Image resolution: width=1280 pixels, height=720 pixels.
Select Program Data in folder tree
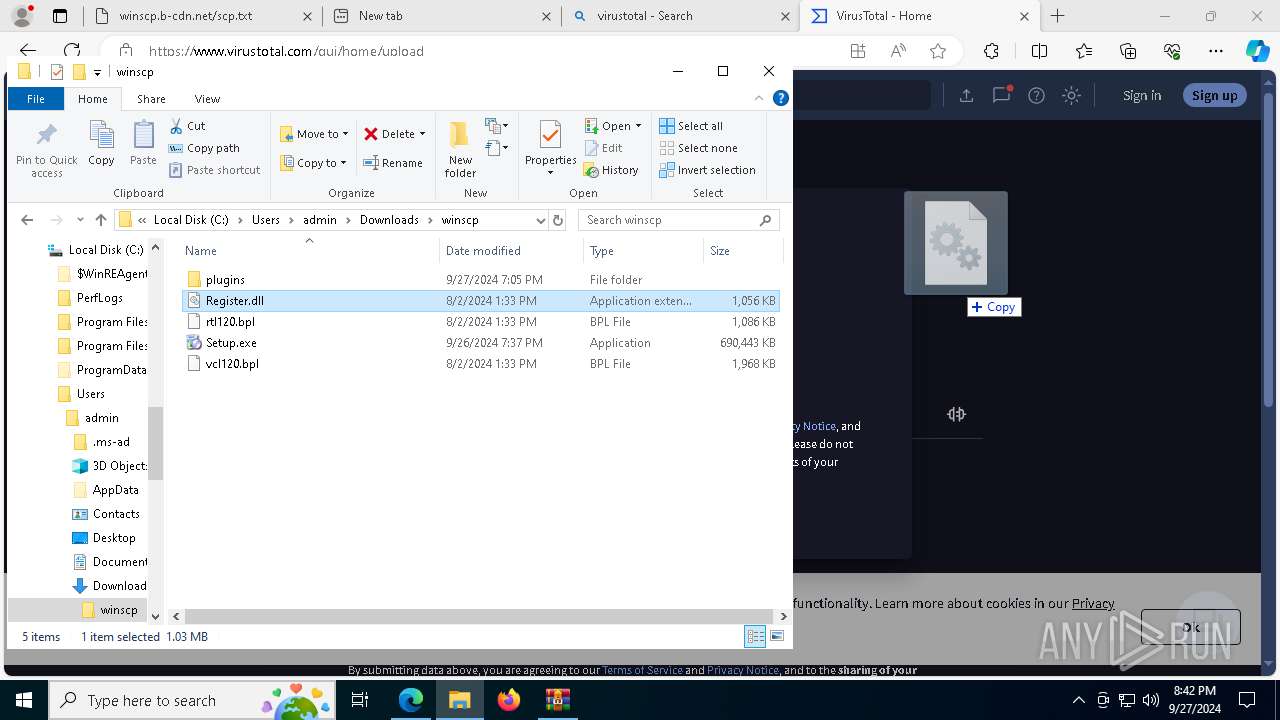tap(103, 370)
